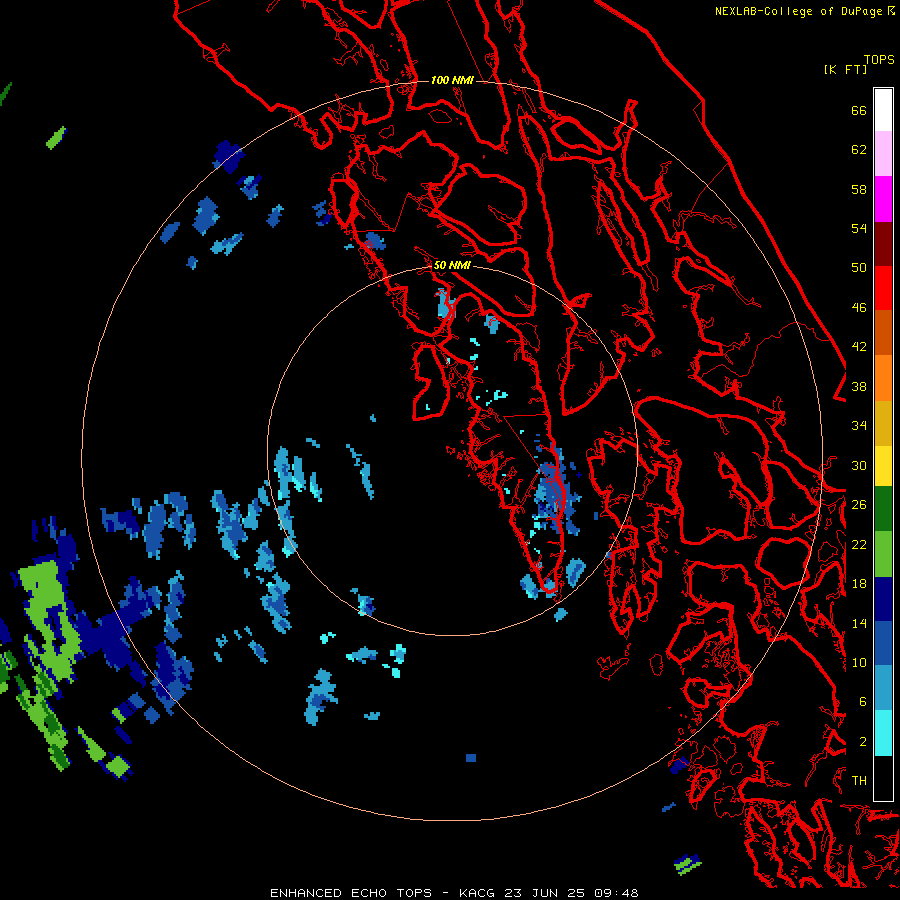900x900 pixels.
Task: Click the 22 legend value
Action: coord(859,544)
